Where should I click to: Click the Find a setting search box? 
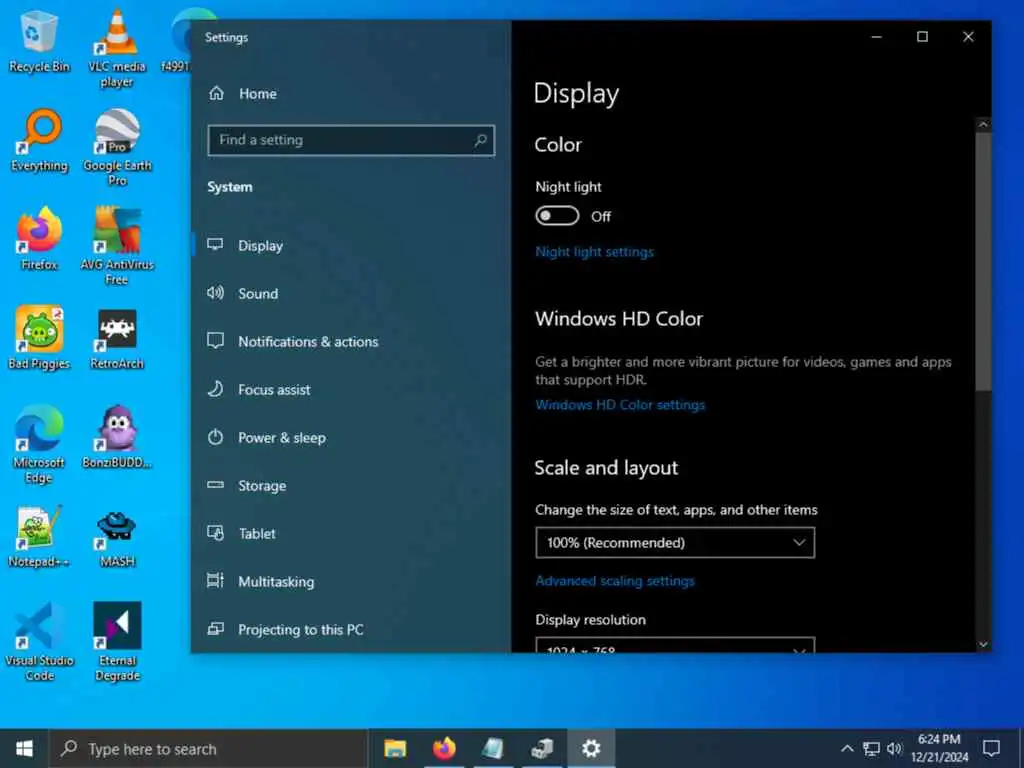[x=351, y=140]
